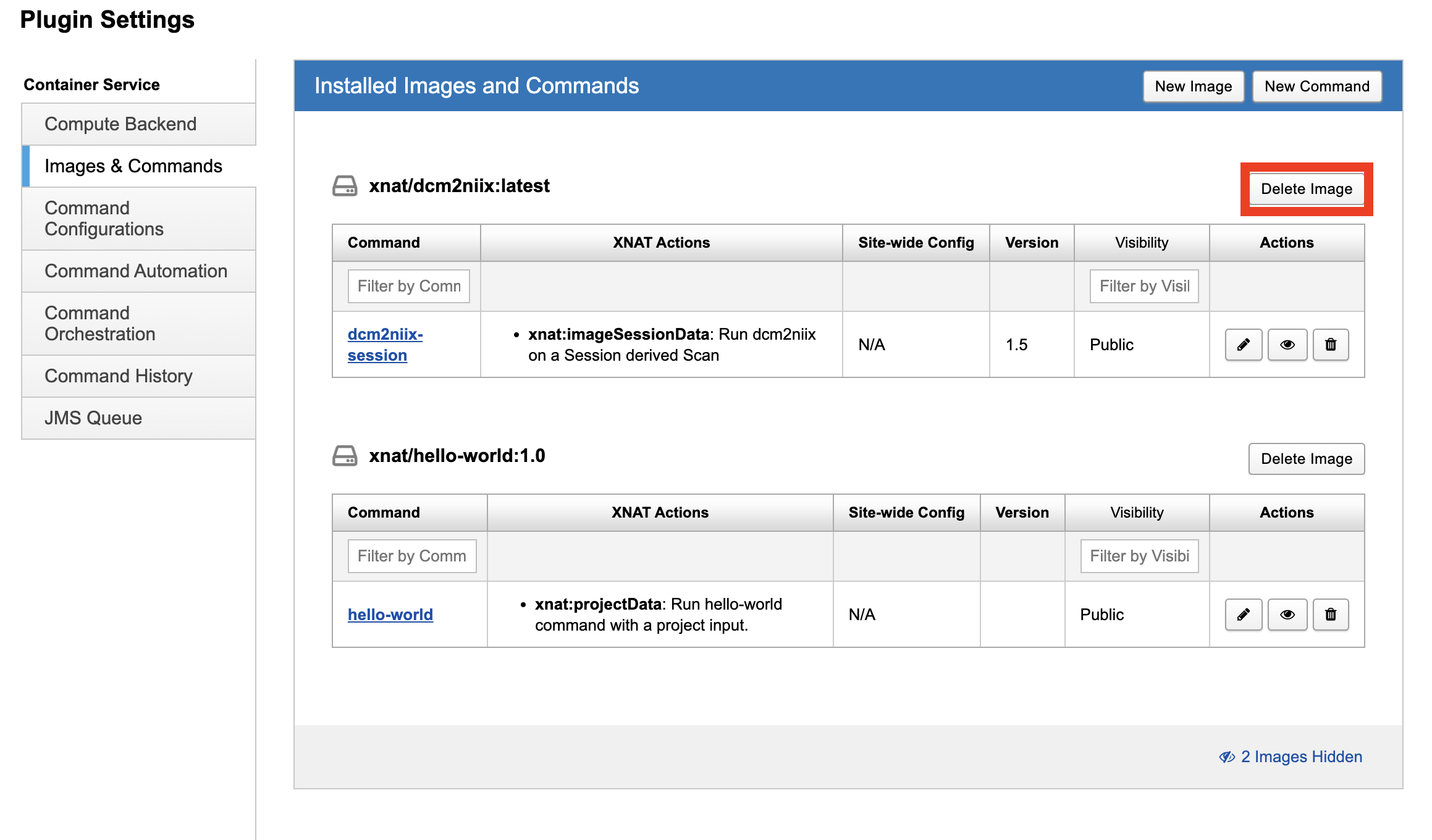Screen dimensions: 1432x840
Task: Focus visibility filter field in dcm2niix table
Action: coord(1143,286)
